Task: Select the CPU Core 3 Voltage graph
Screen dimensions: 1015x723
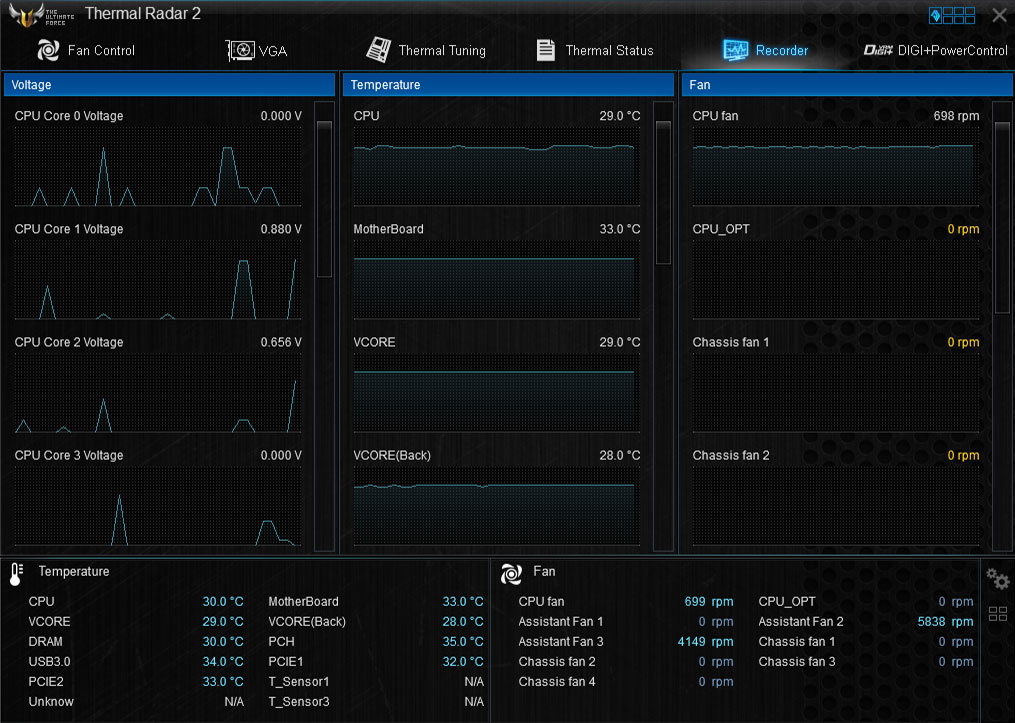Action: coord(158,506)
